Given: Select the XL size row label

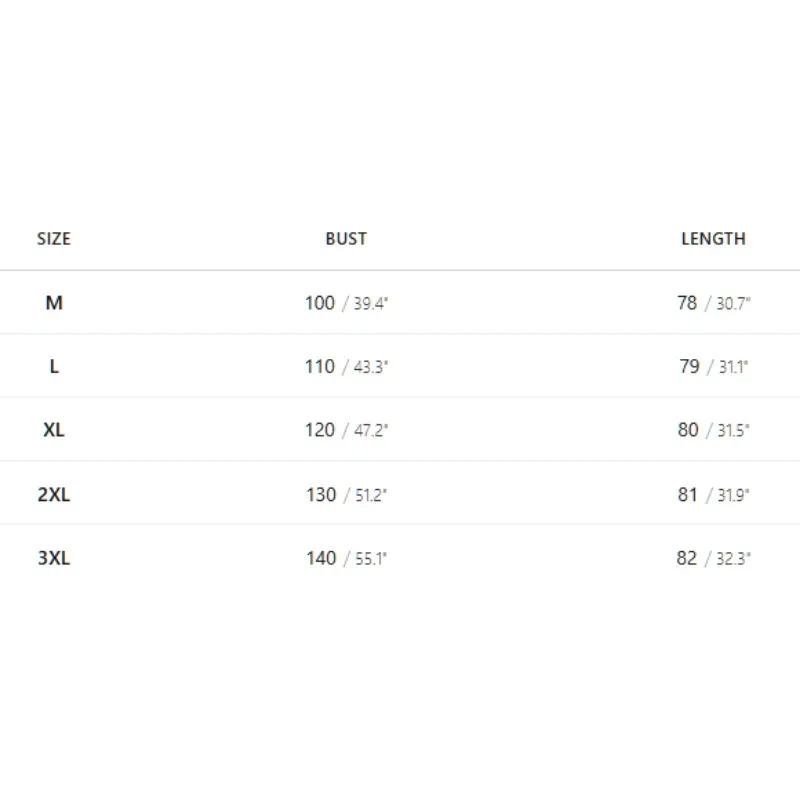Looking at the screenshot, I should coord(54,430).
